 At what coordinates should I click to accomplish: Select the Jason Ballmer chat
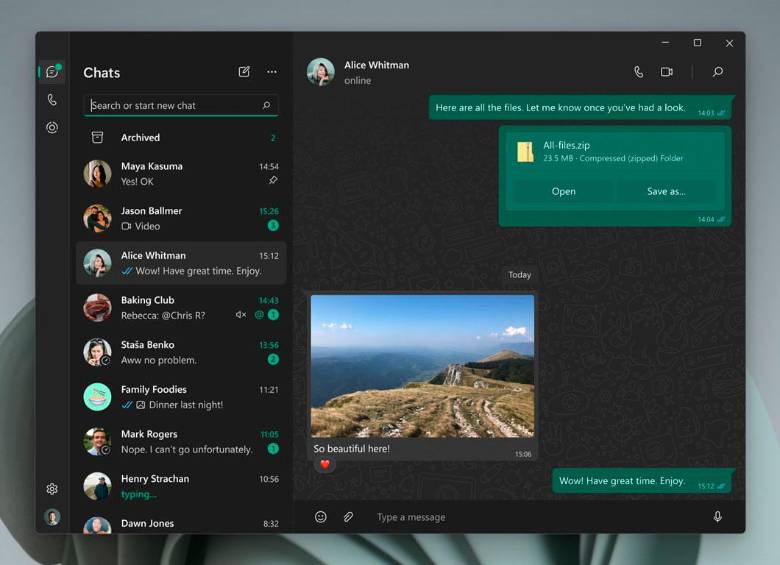[180, 218]
